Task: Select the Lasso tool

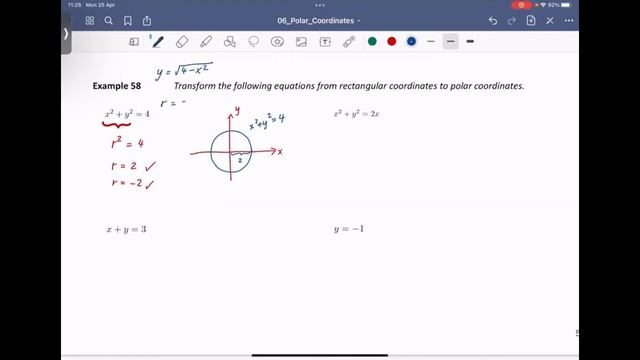Action: coord(253,42)
